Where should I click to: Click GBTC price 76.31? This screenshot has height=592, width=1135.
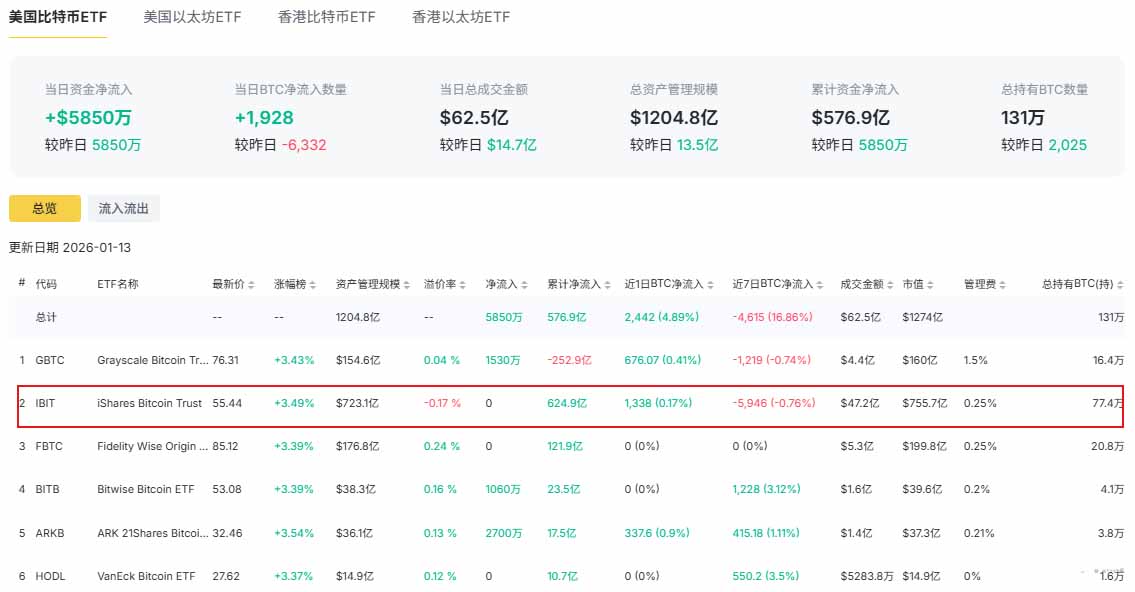[226, 360]
